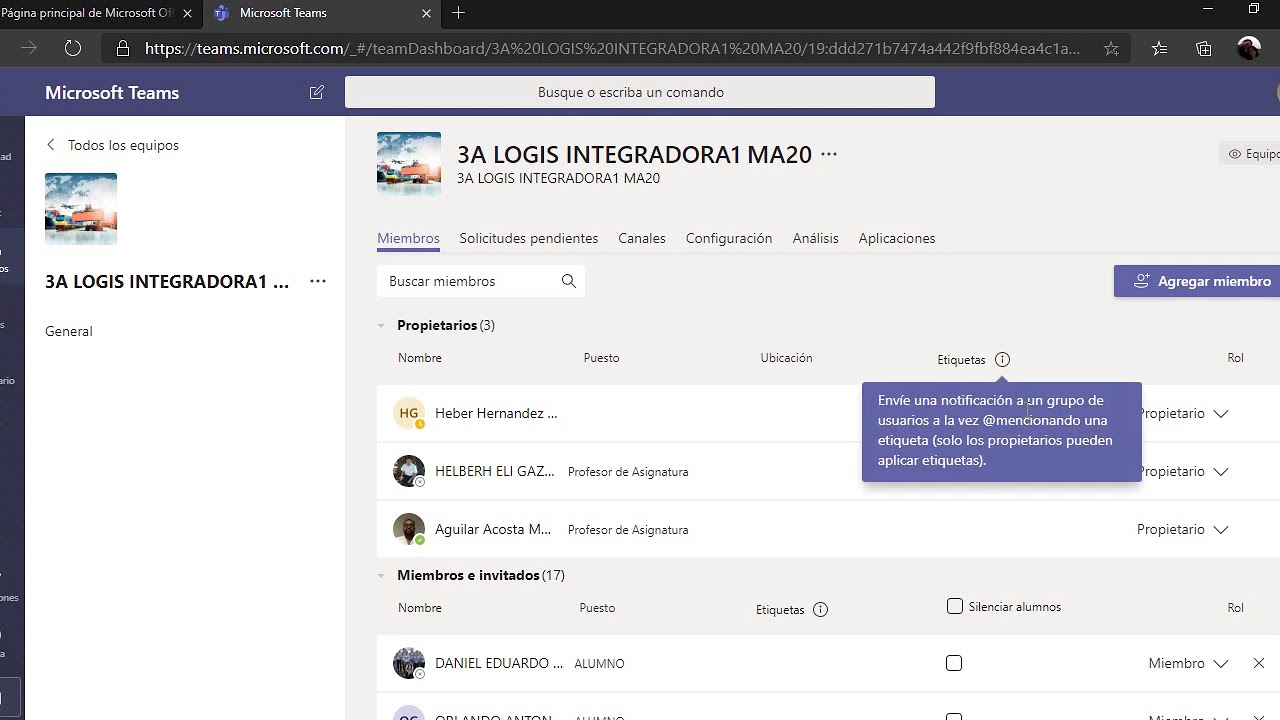Go back to Todos los equipos

[123, 145]
